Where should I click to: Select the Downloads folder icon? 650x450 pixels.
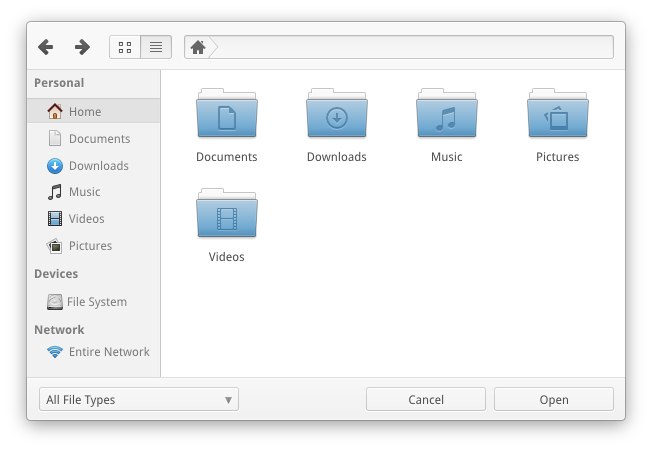(x=337, y=113)
